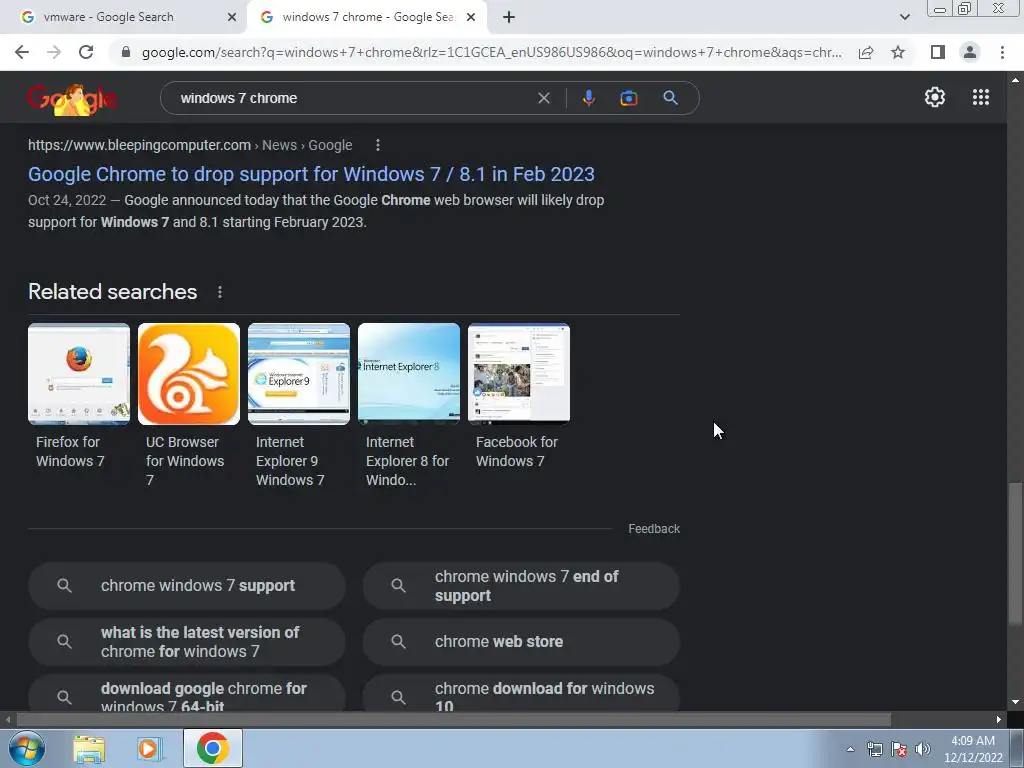
Task: Search chrome windows 7 end of support
Action: coord(521,586)
